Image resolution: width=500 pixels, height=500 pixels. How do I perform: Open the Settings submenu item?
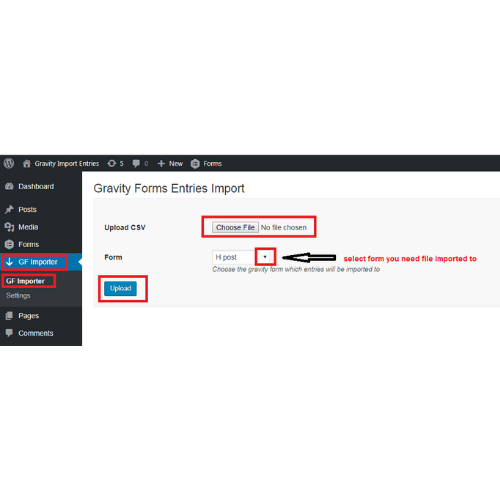18,295
